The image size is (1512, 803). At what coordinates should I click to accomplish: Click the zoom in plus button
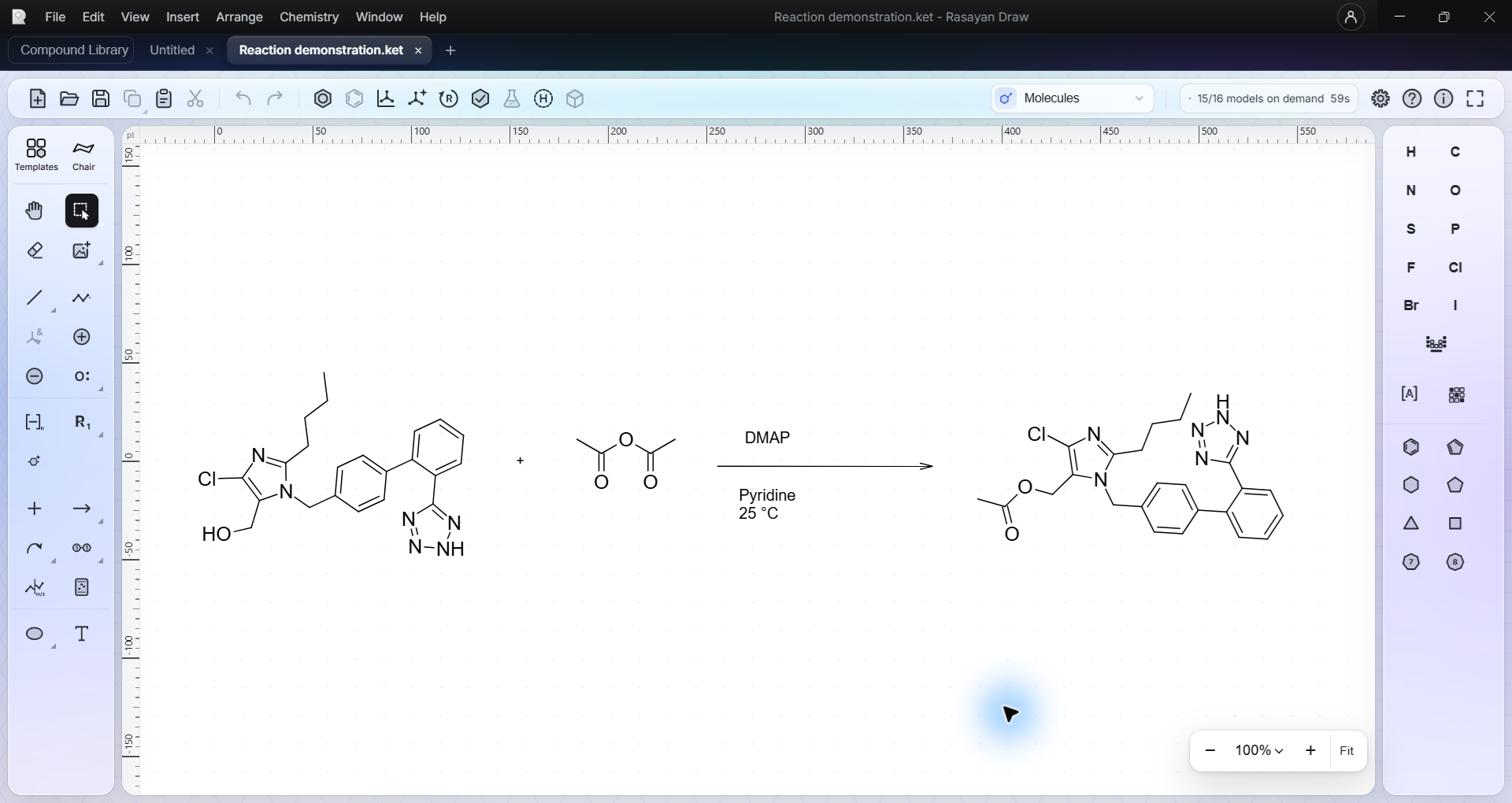click(1310, 751)
